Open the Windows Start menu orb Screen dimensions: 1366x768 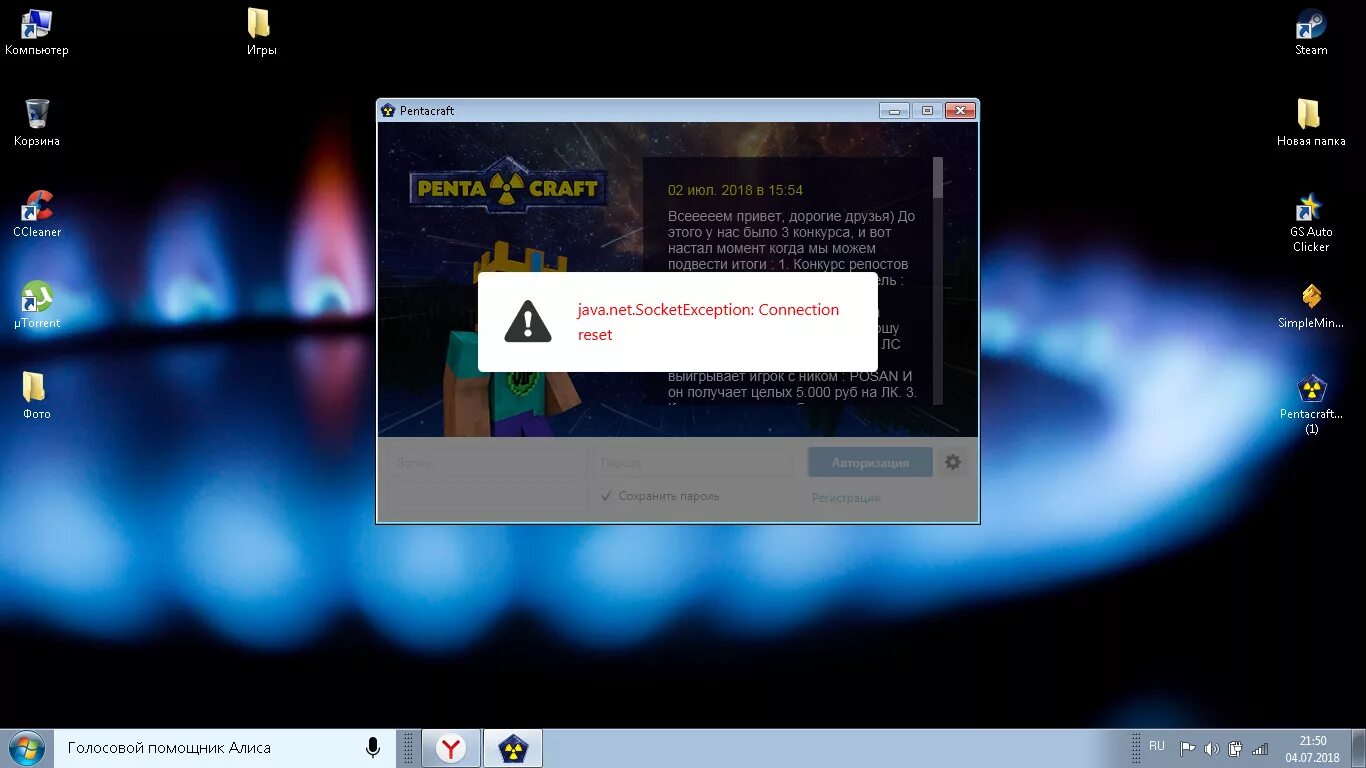[x=26, y=747]
